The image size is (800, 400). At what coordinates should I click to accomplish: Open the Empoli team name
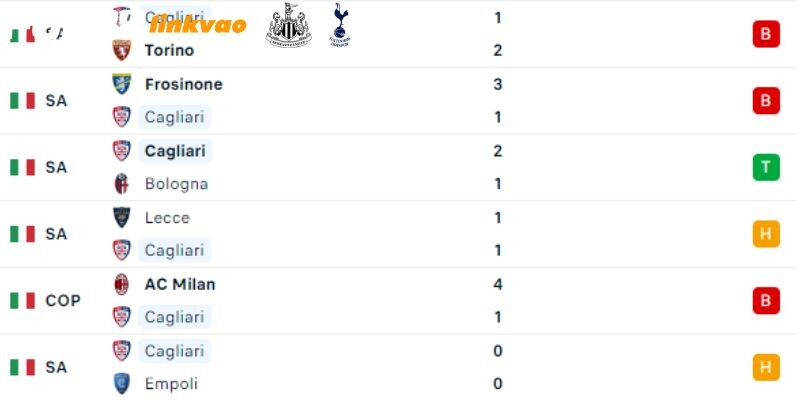pyautogui.click(x=171, y=384)
